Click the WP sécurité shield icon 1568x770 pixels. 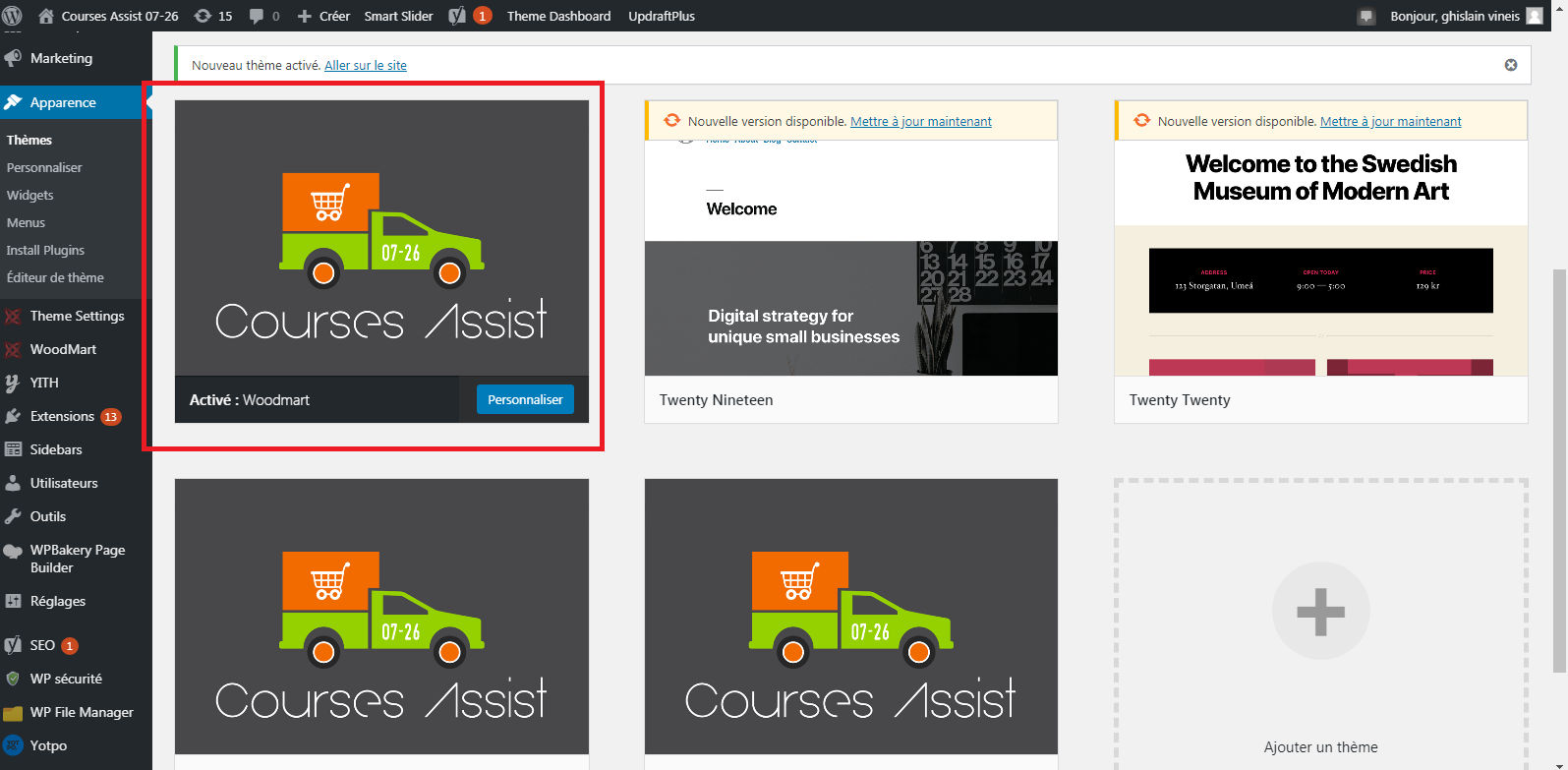click(x=13, y=679)
